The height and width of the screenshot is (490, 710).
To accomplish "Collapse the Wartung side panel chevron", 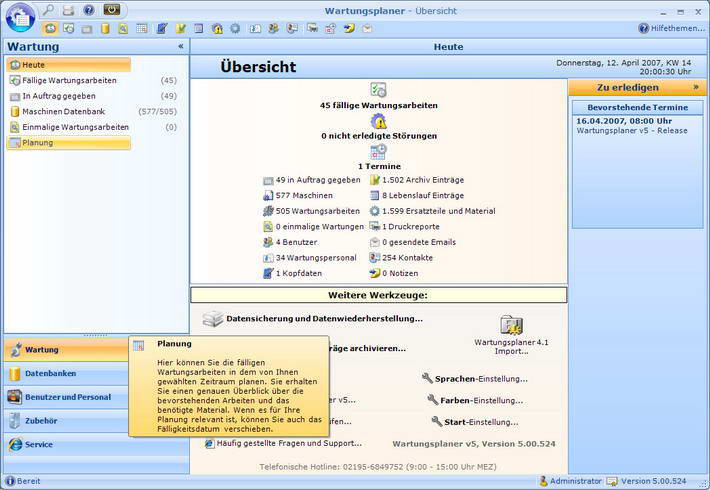I will click(181, 46).
